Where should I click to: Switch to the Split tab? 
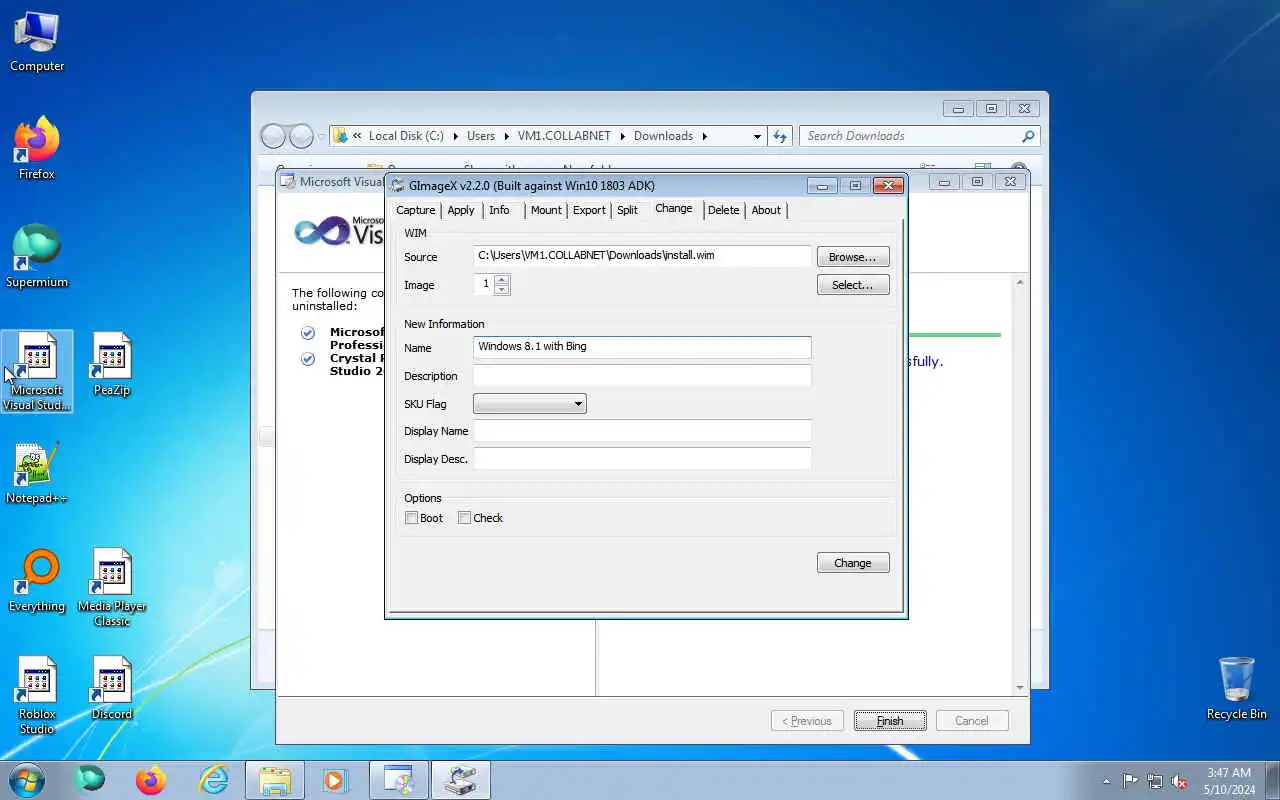coord(627,210)
